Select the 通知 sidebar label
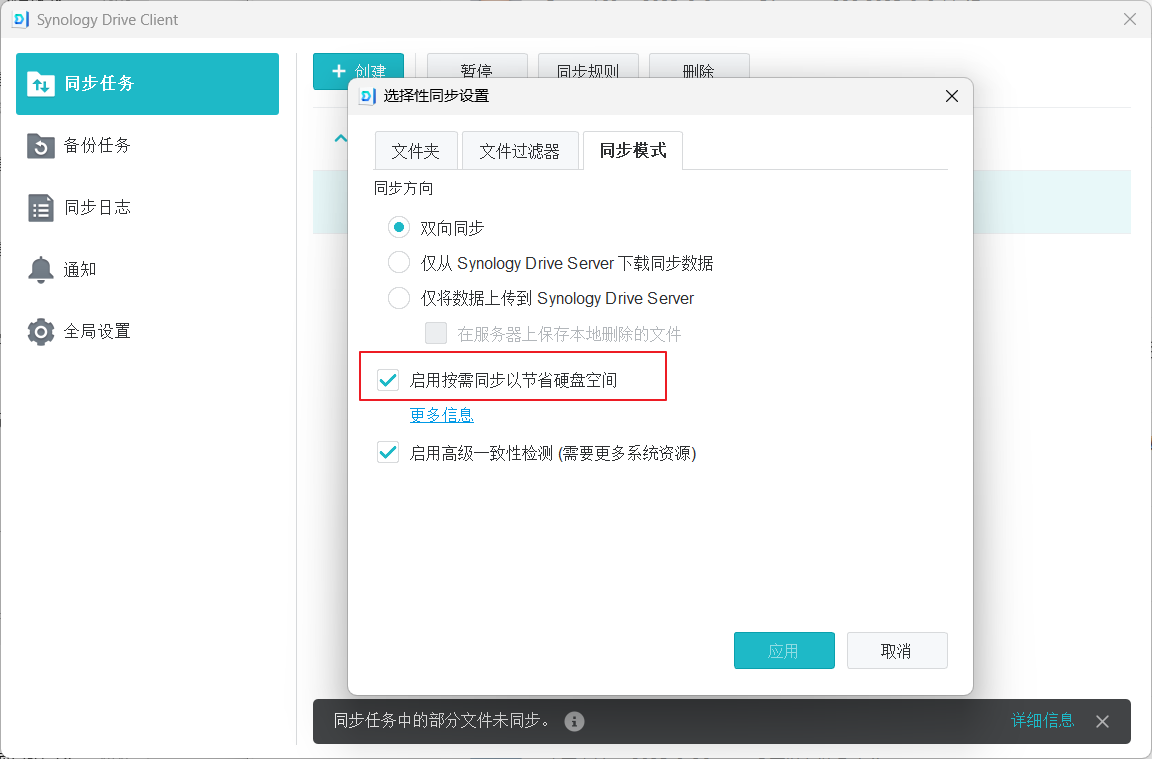Image resolution: width=1152 pixels, height=759 pixels. (x=80, y=270)
